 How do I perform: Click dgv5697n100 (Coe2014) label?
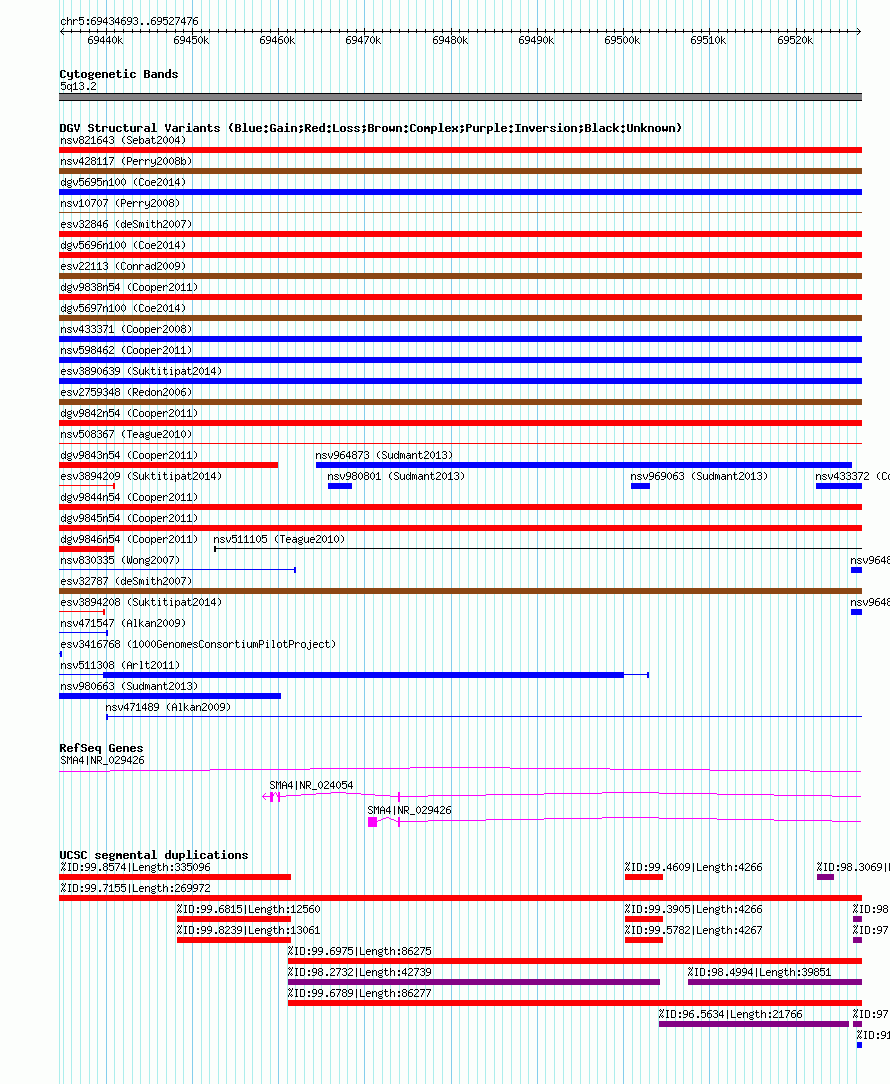click(123, 308)
